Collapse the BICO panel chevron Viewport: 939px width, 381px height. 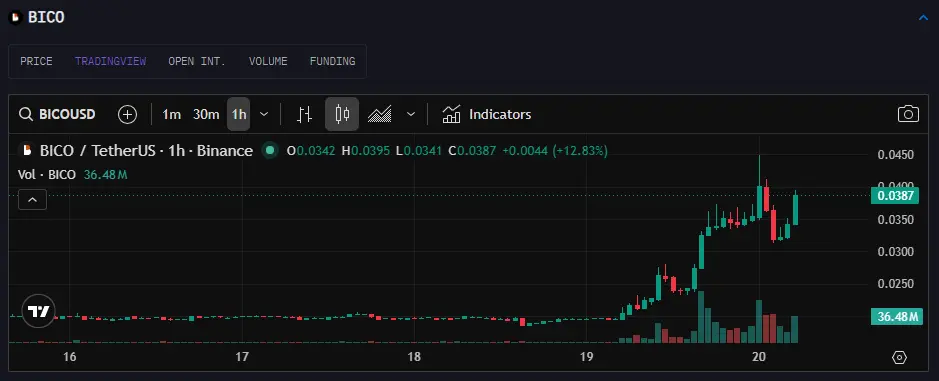923,18
